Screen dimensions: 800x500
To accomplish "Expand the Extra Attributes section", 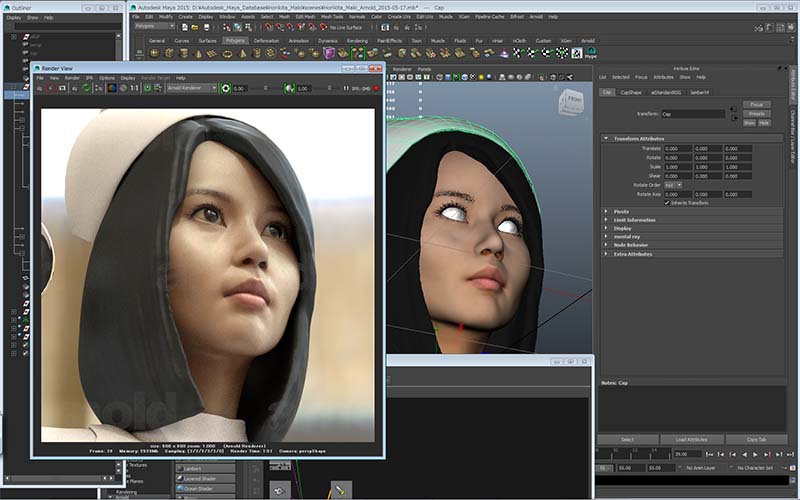I will click(606, 254).
